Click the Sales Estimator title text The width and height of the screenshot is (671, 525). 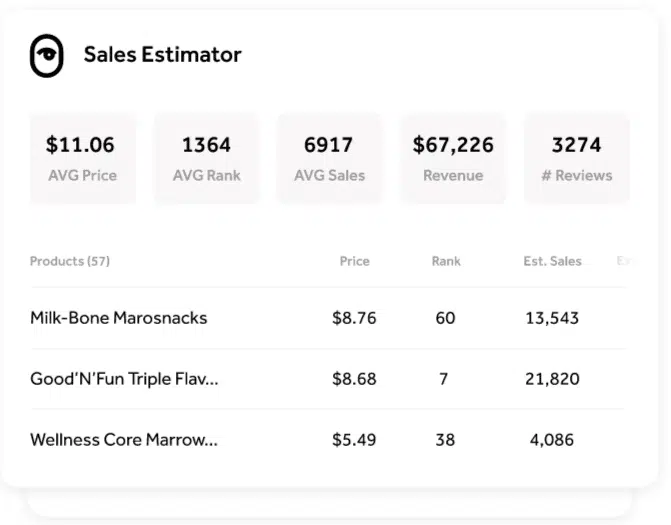[162, 55]
